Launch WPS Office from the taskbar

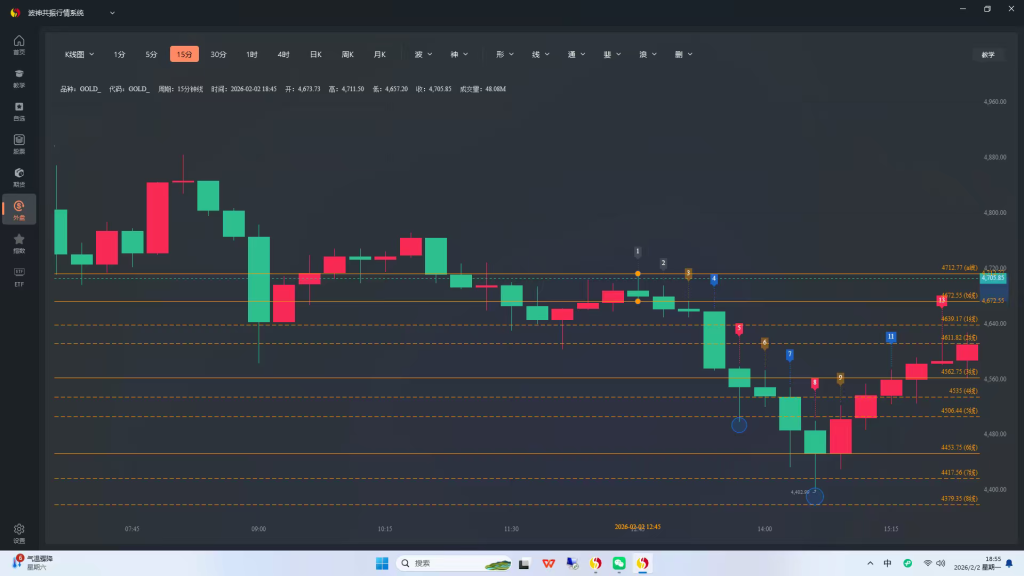click(x=549, y=563)
